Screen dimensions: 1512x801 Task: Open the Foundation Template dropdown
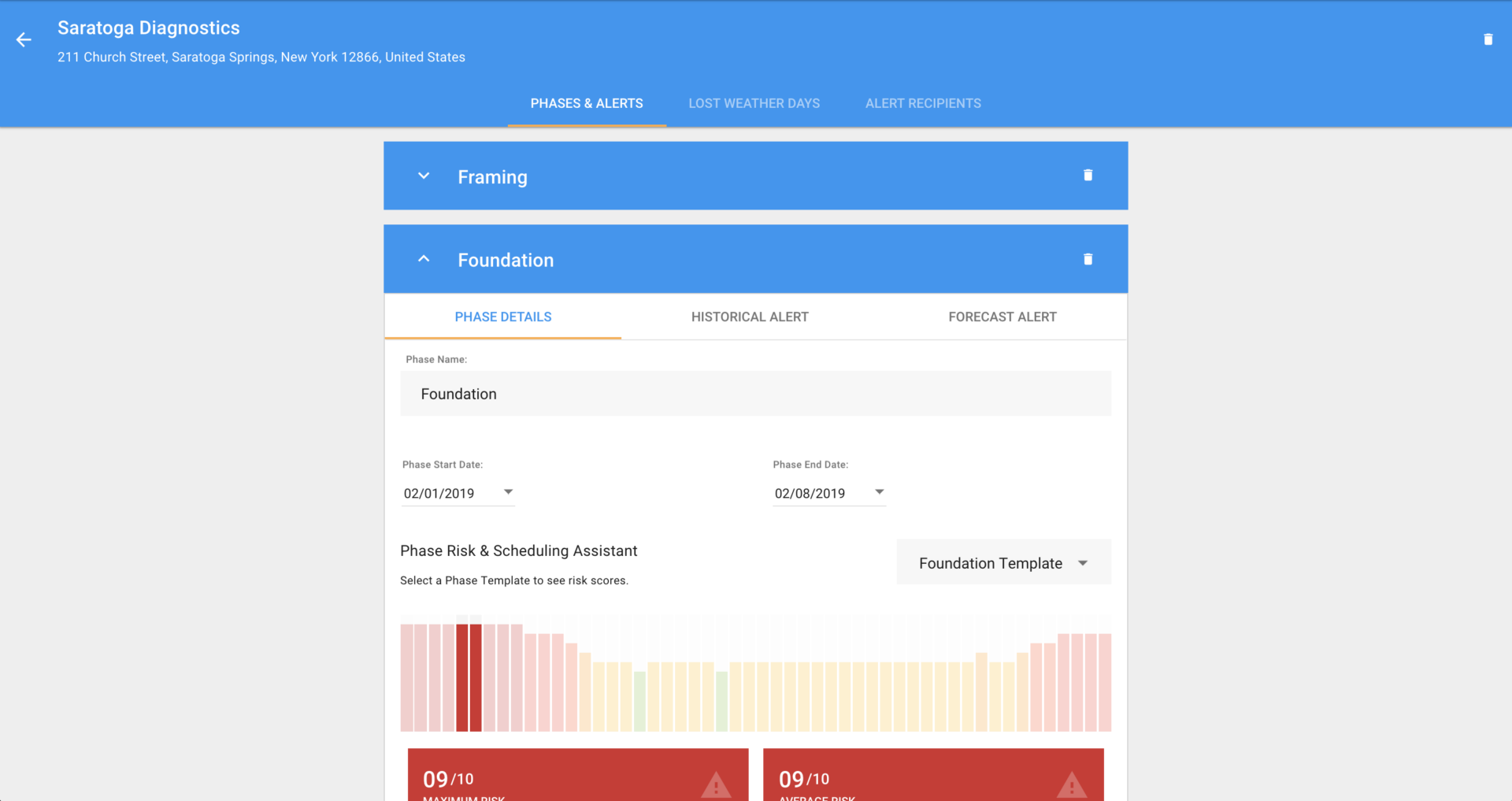coord(1003,563)
